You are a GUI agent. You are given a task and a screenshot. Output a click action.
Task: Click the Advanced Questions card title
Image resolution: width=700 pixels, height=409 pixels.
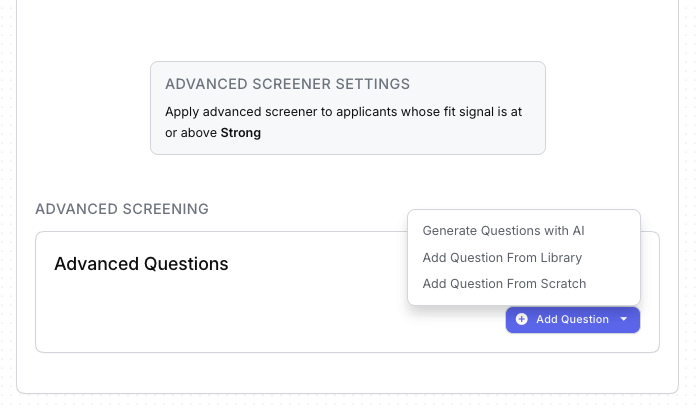tap(141, 264)
